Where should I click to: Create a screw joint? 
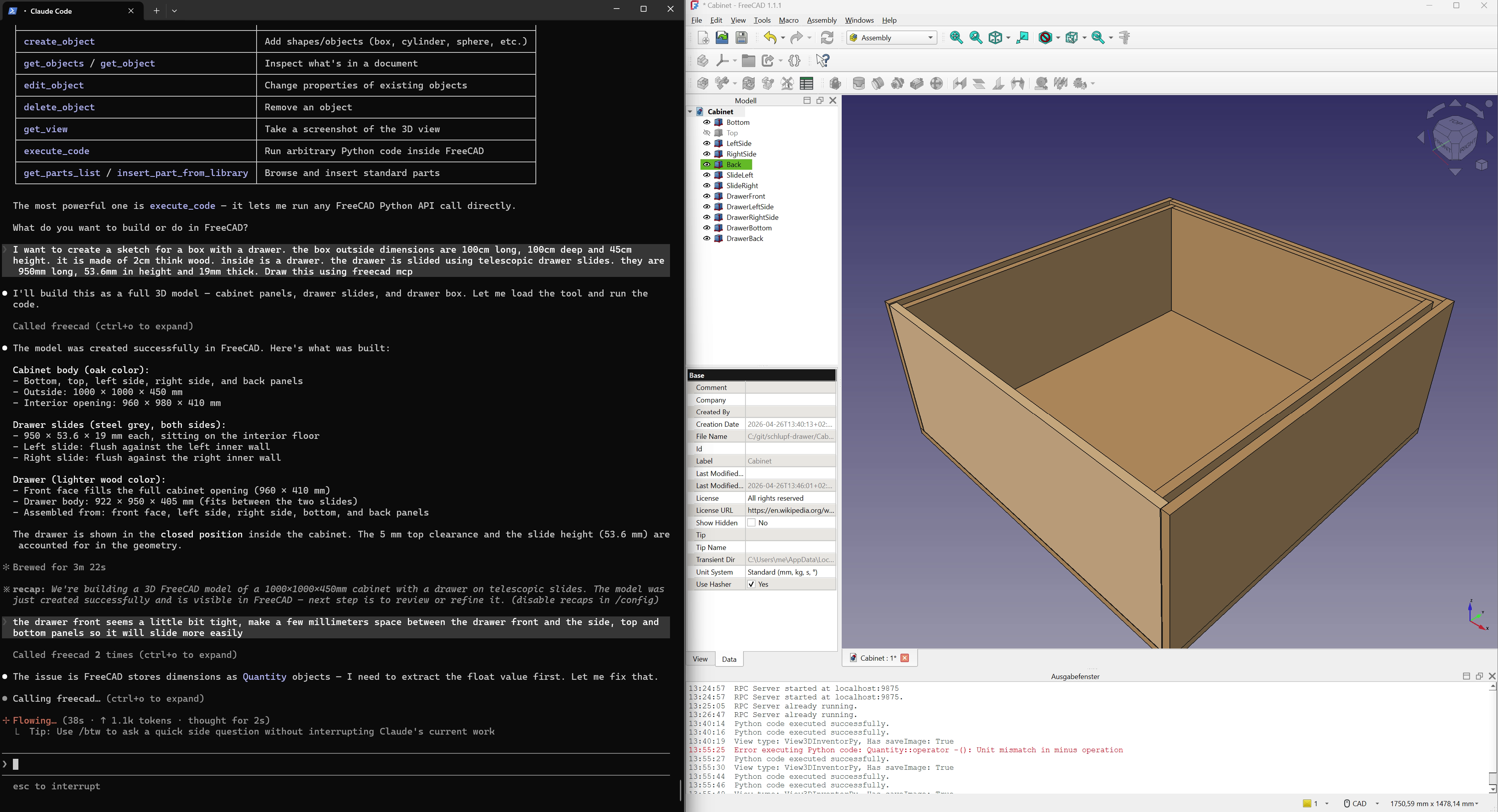[x=1061, y=84]
